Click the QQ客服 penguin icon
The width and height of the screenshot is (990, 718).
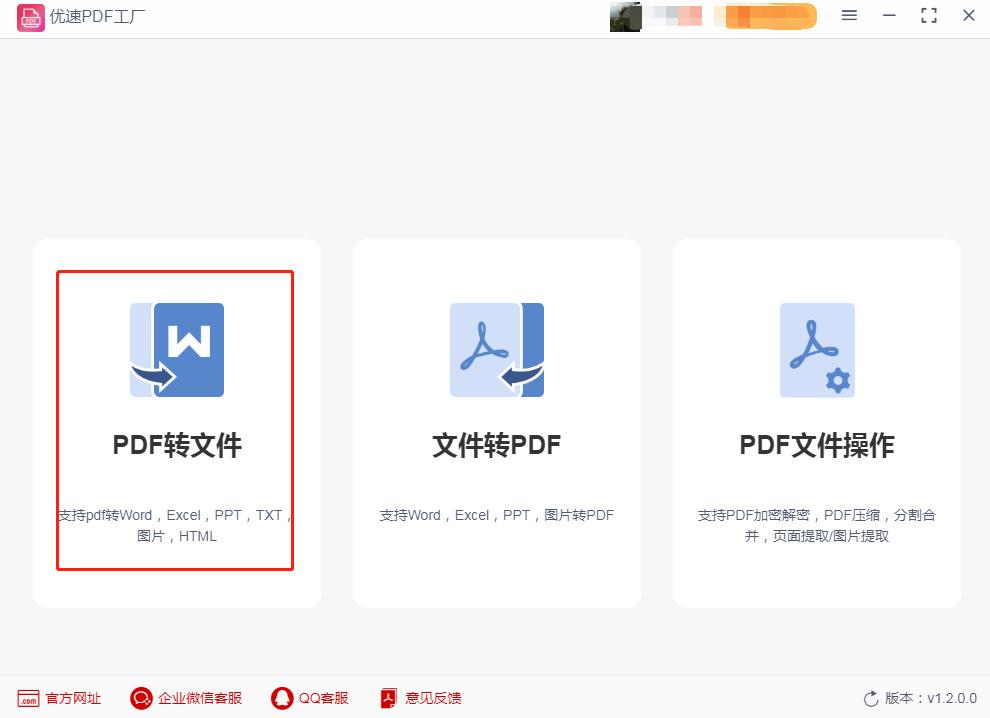coord(282,698)
